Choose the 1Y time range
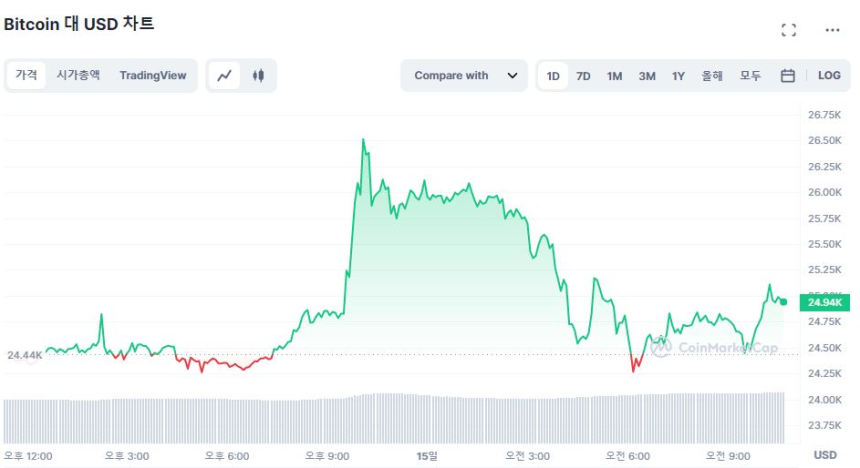This screenshot has height=468, width=860. (x=679, y=76)
